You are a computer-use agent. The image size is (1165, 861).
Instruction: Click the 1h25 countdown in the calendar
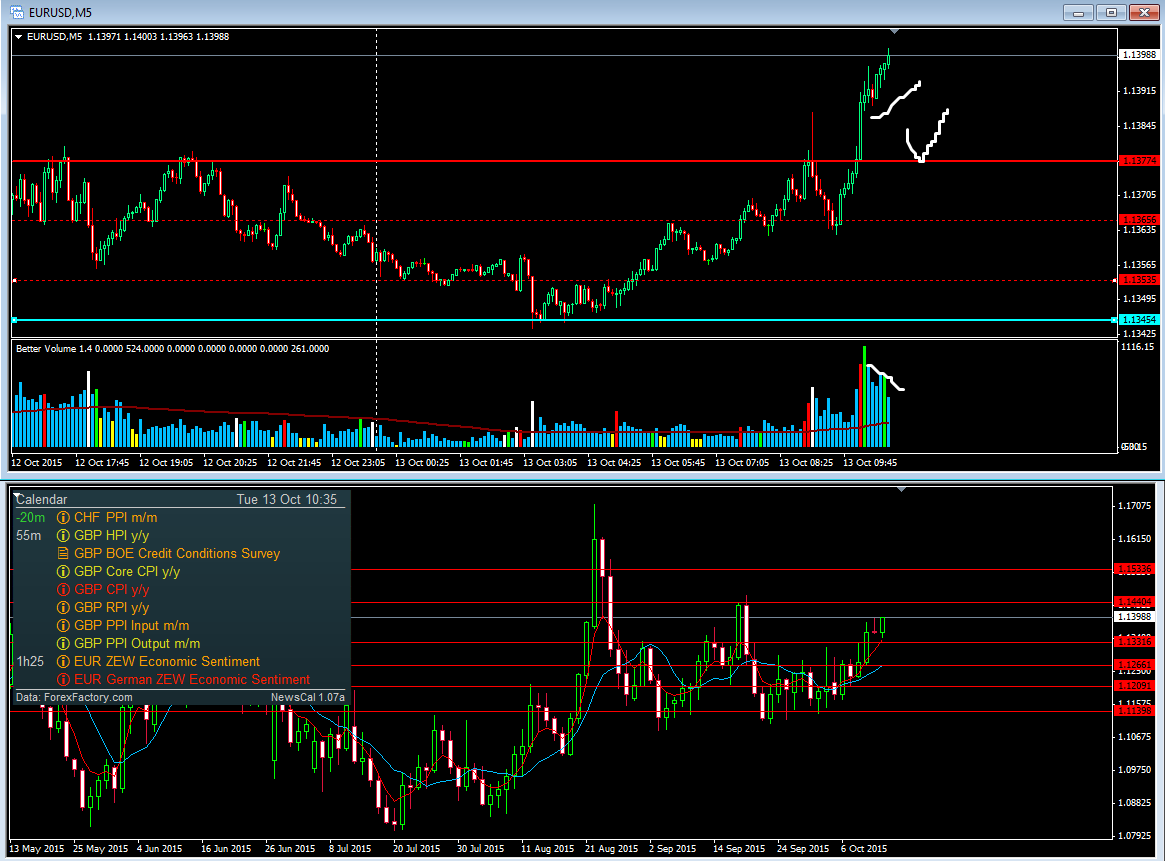30,662
